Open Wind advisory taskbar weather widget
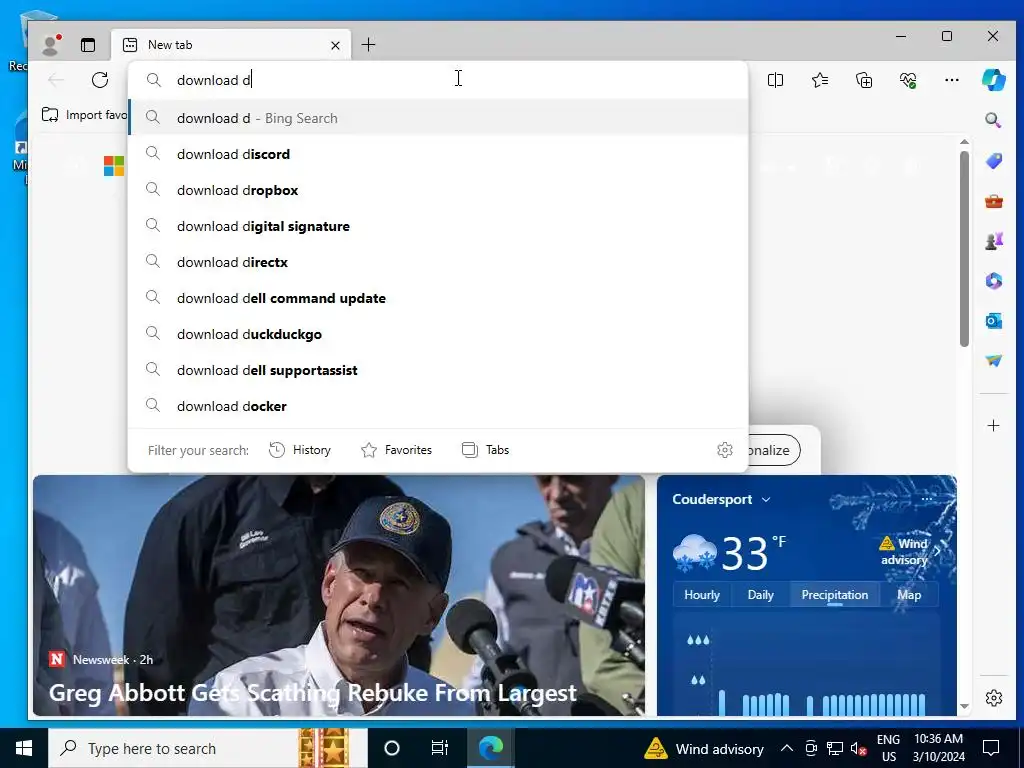 [x=703, y=748]
